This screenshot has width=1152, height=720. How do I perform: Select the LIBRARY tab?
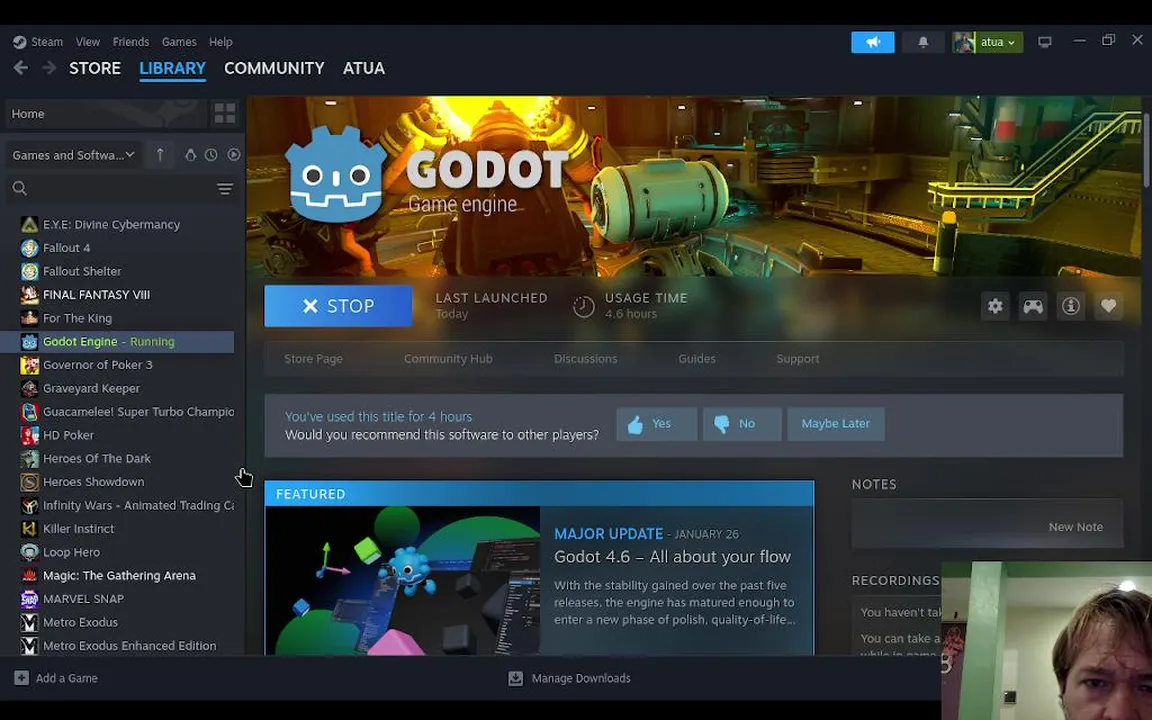coord(172,68)
